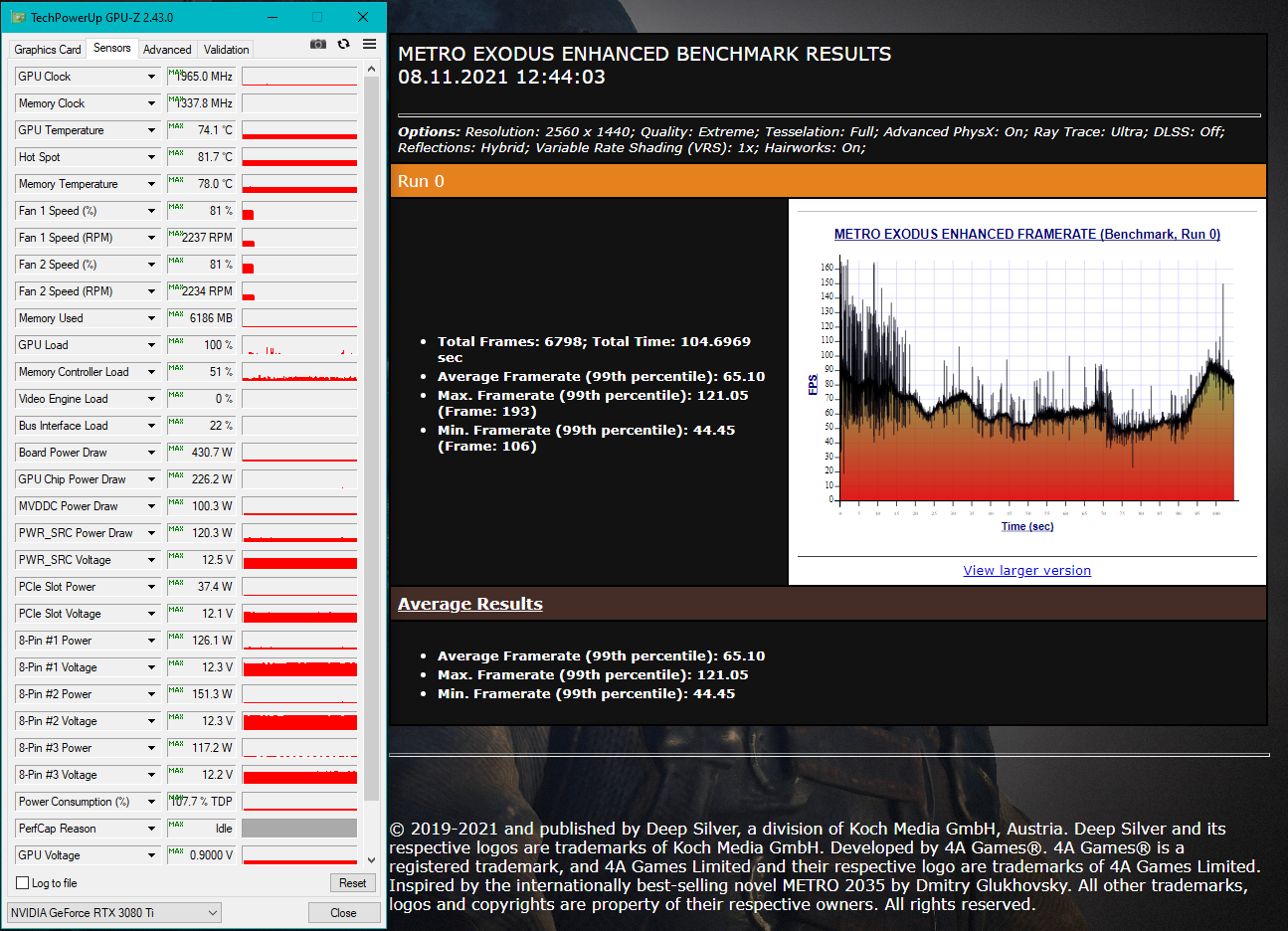Image resolution: width=1288 pixels, height=931 pixels.
Task: Click the refresh icon in GPU-Z
Action: tap(344, 44)
